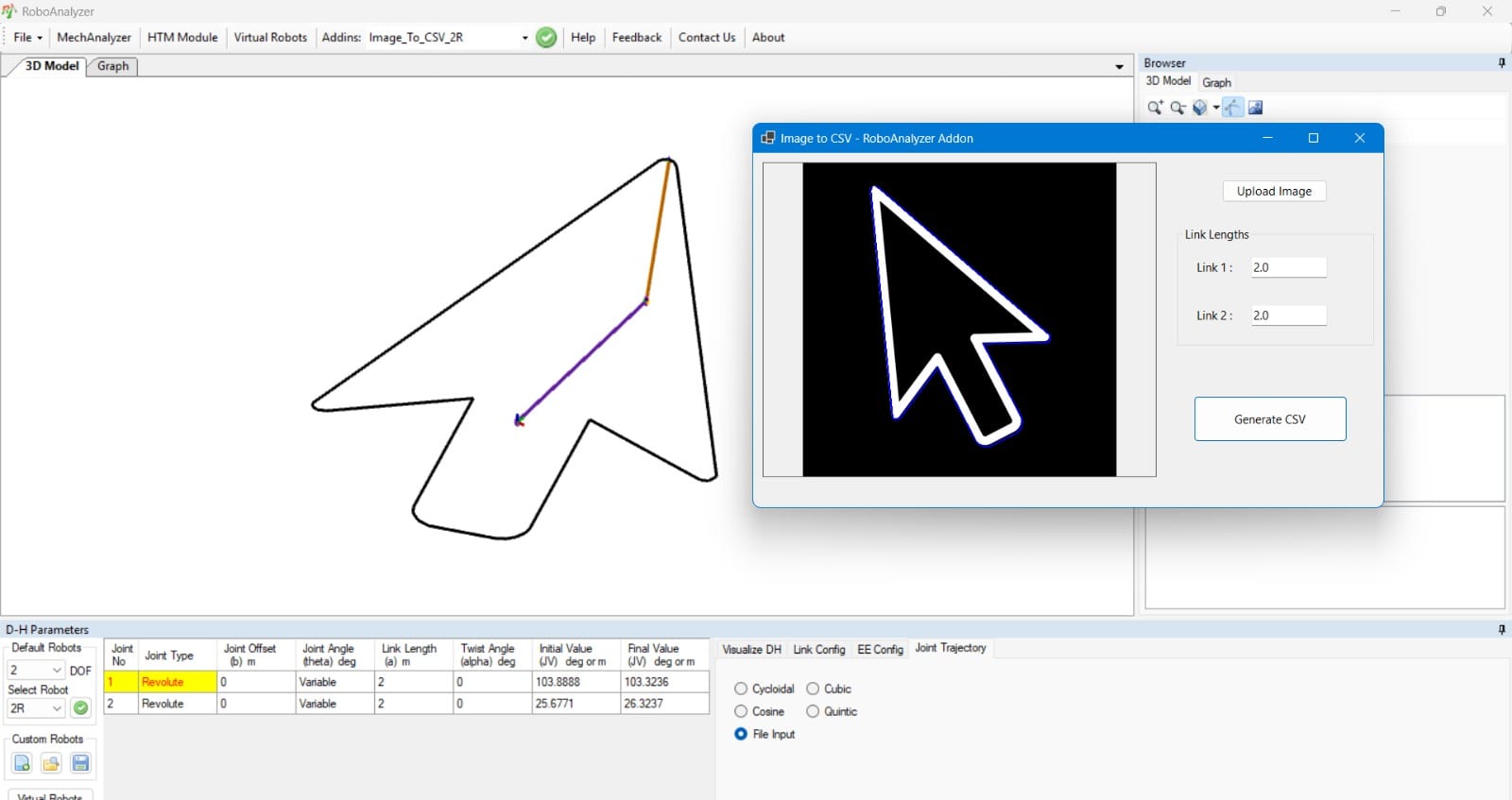
Task: Zoom out using the Browser magnifier minus icon
Action: tap(1177, 108)
